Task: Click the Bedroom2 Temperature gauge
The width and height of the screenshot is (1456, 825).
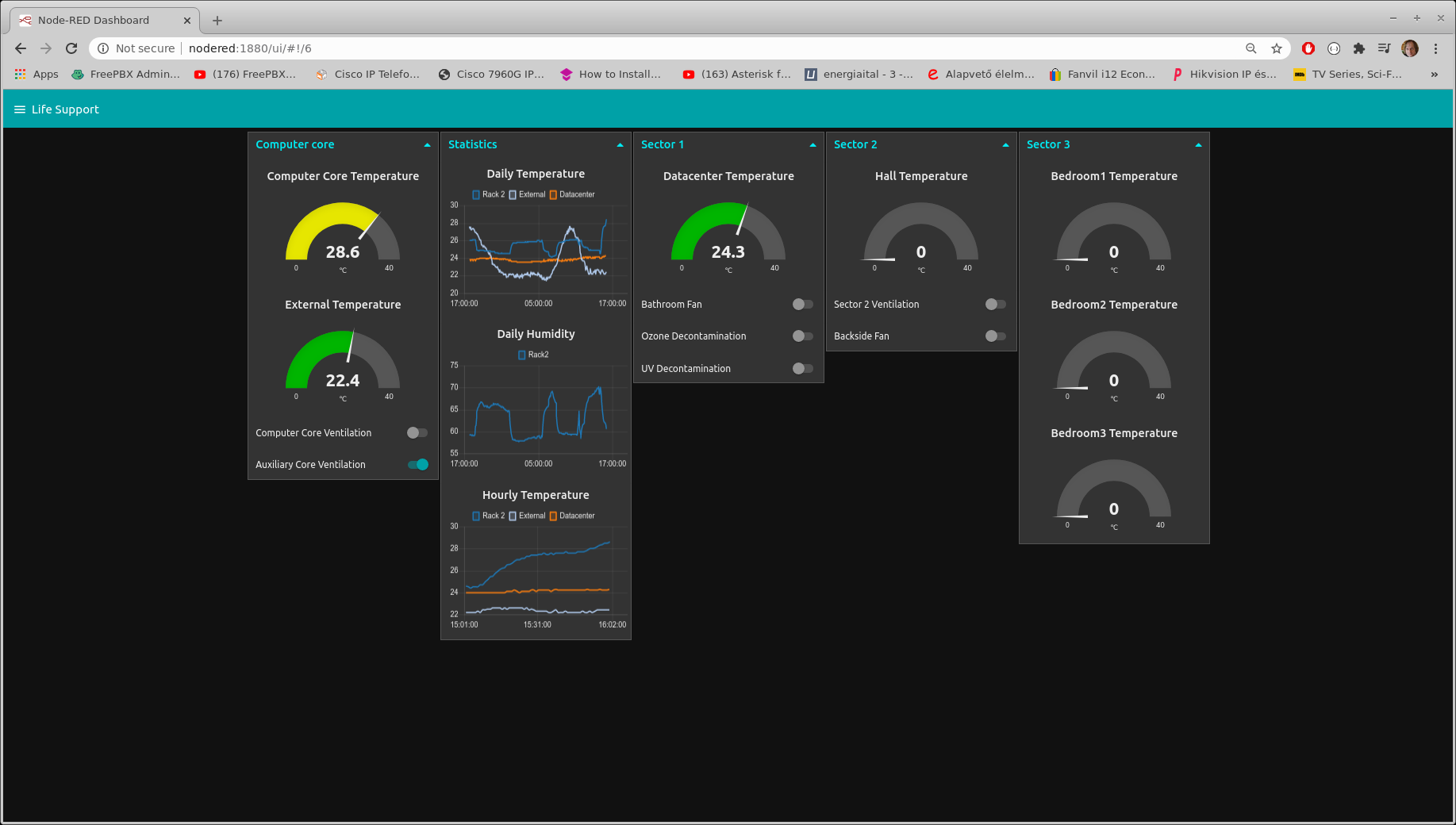Action: [1114, 365]
